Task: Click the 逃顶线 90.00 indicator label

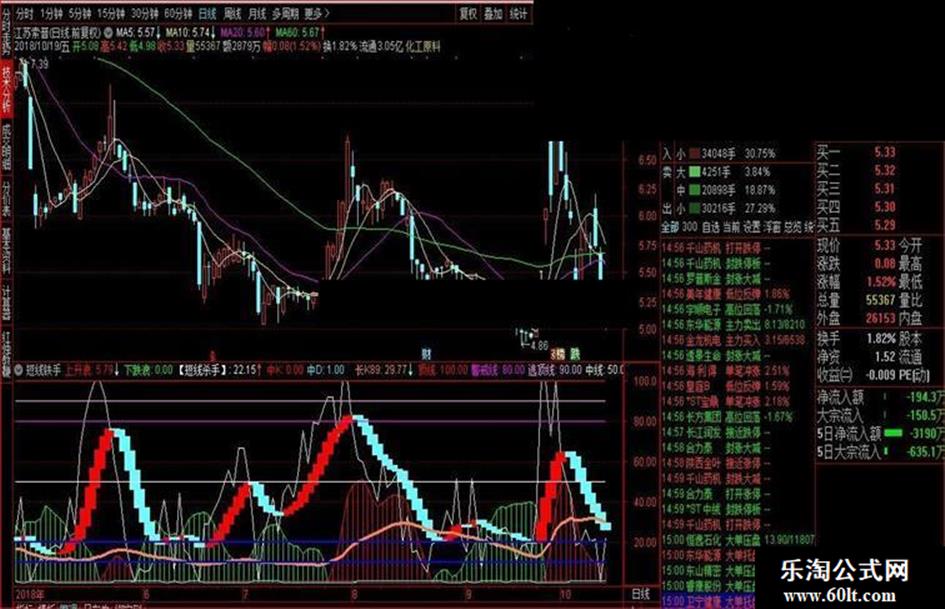Action: coord(554,370)
